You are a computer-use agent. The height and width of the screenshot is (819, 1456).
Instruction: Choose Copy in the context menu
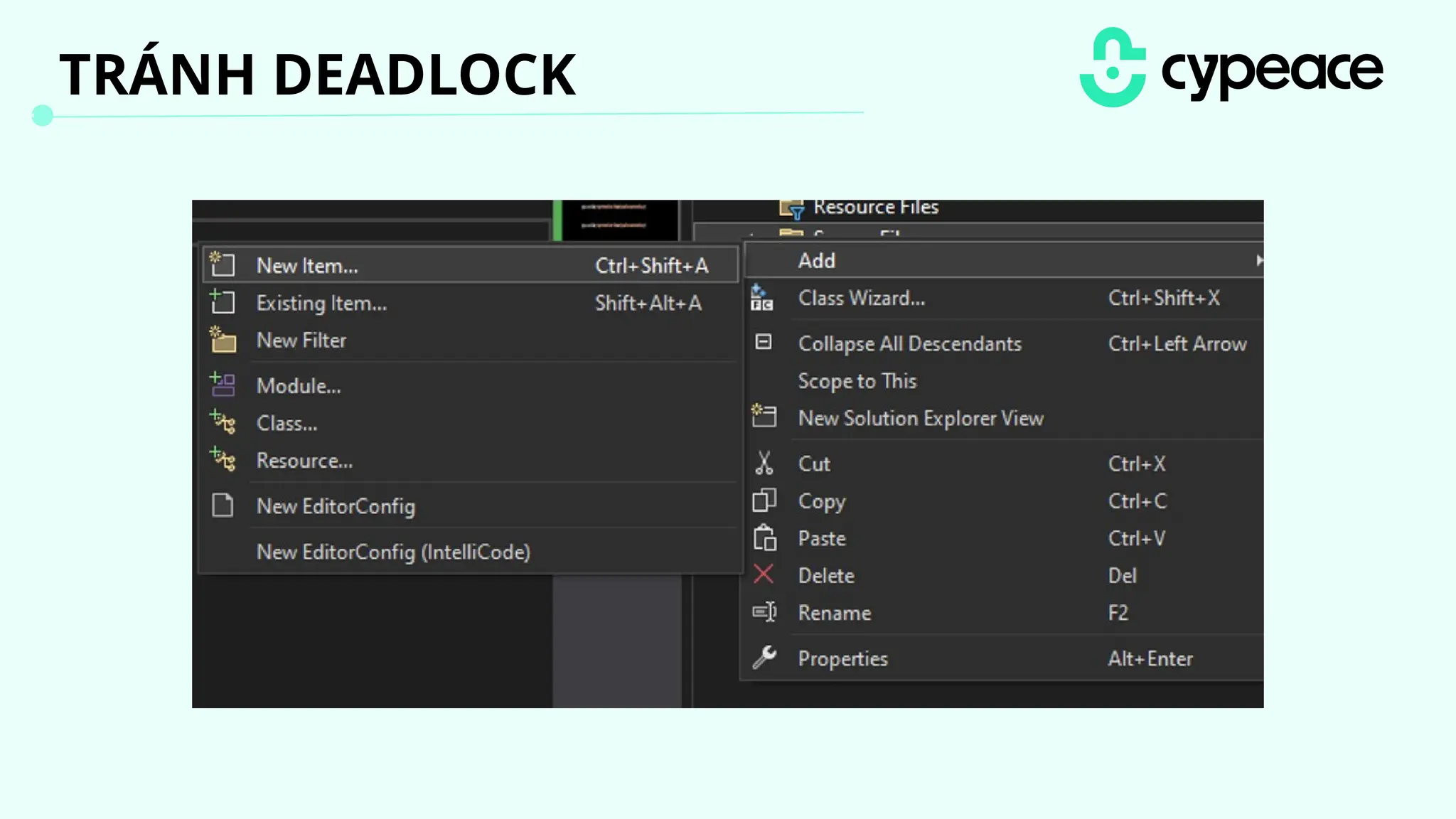coord(1004,501)
